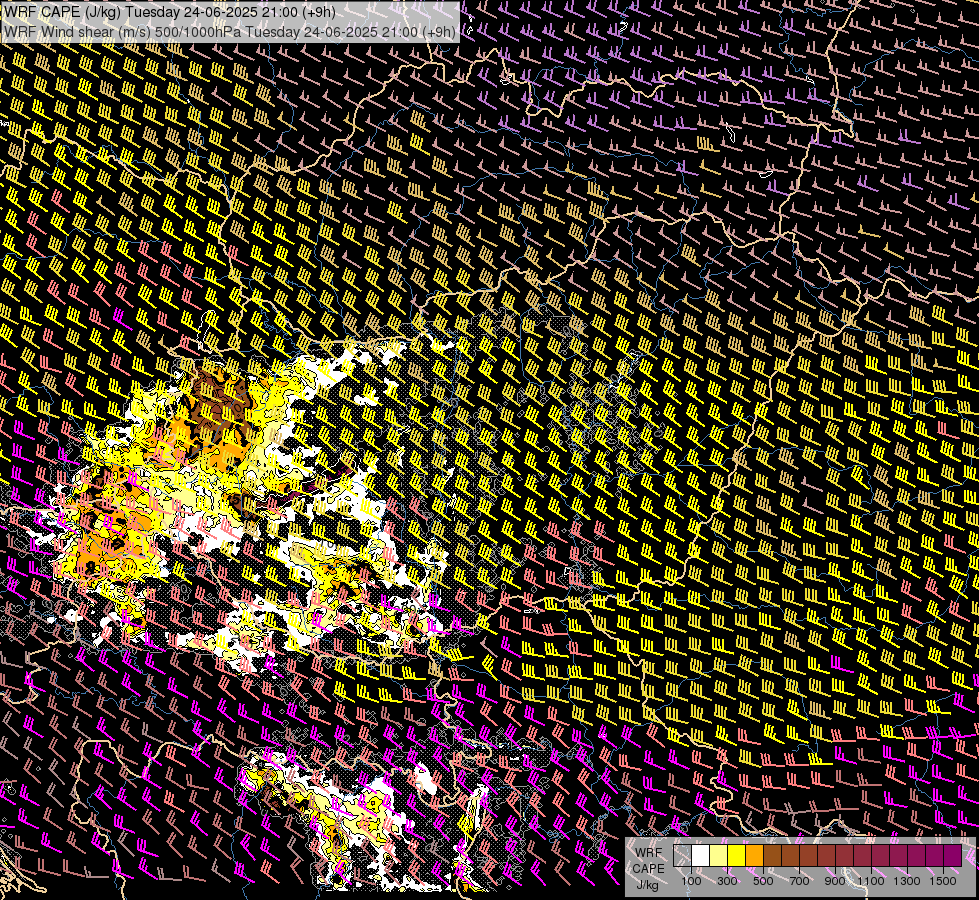Click the 1500 legend value label

943,881
